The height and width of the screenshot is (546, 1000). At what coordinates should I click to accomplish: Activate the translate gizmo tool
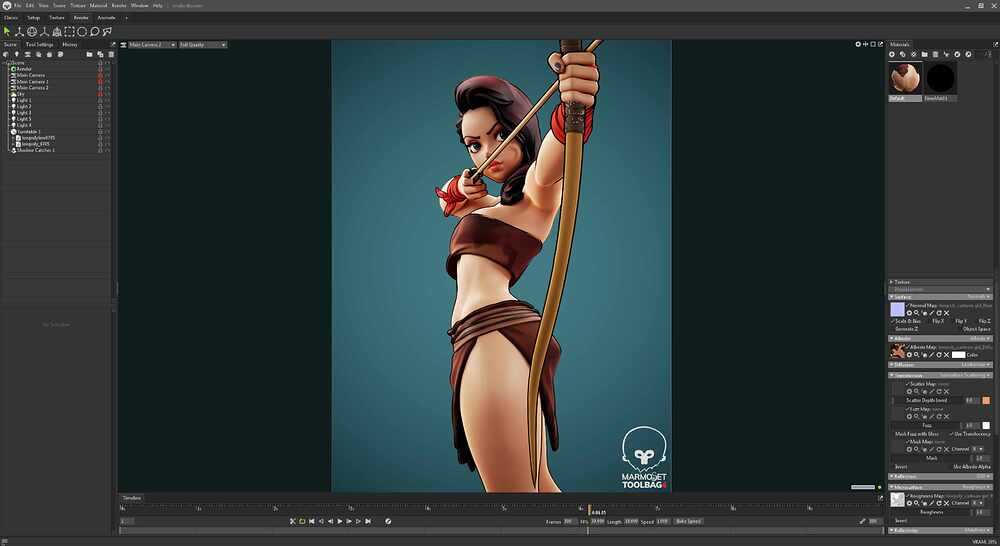tap(19, 31)
